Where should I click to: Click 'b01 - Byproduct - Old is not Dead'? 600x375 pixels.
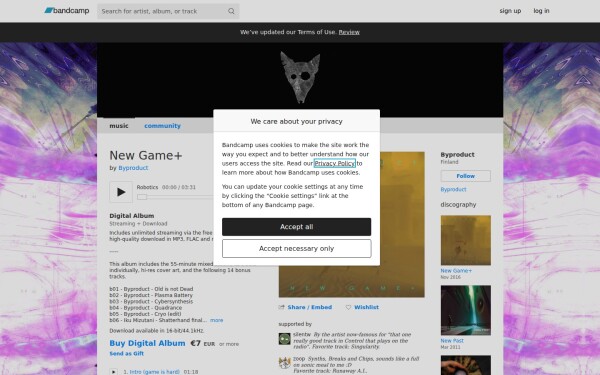pyautogui.click(x=151, y=289)
